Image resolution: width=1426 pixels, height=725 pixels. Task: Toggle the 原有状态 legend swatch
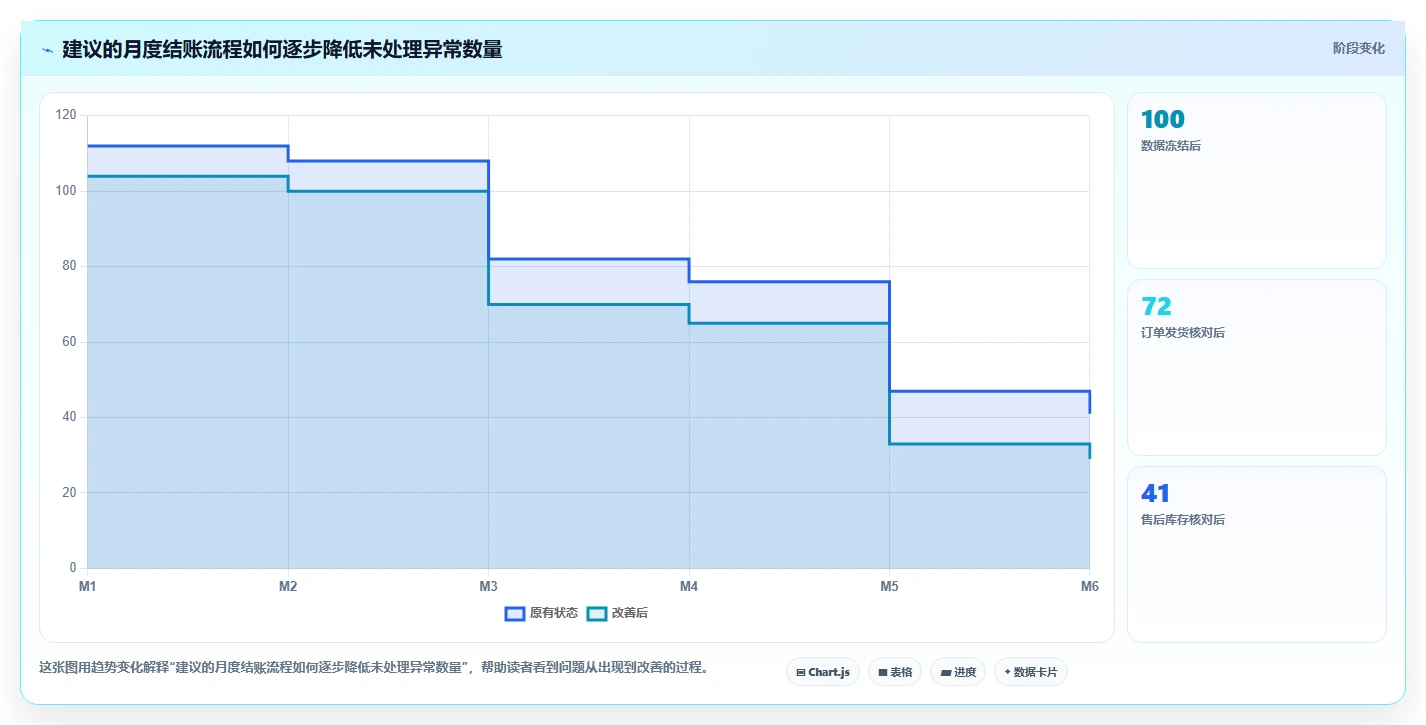515,613
